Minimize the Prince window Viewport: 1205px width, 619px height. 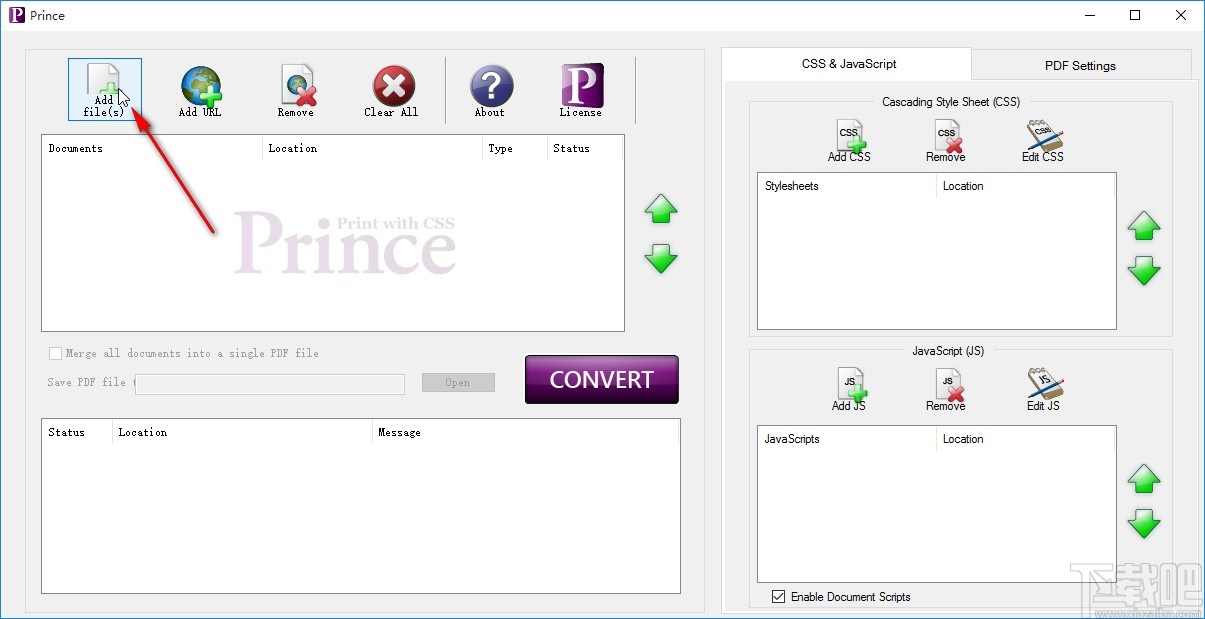pos(1089,15)
